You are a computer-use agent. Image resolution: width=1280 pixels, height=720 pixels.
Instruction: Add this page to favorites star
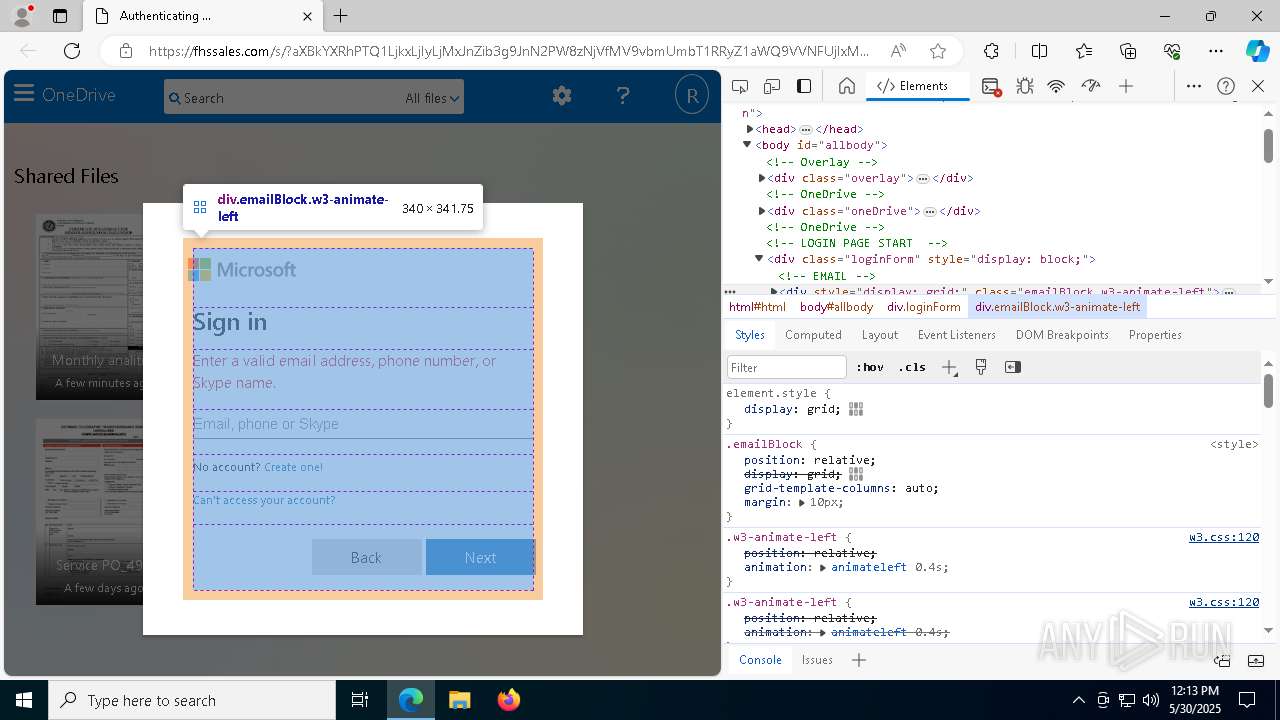pos(937,51)
